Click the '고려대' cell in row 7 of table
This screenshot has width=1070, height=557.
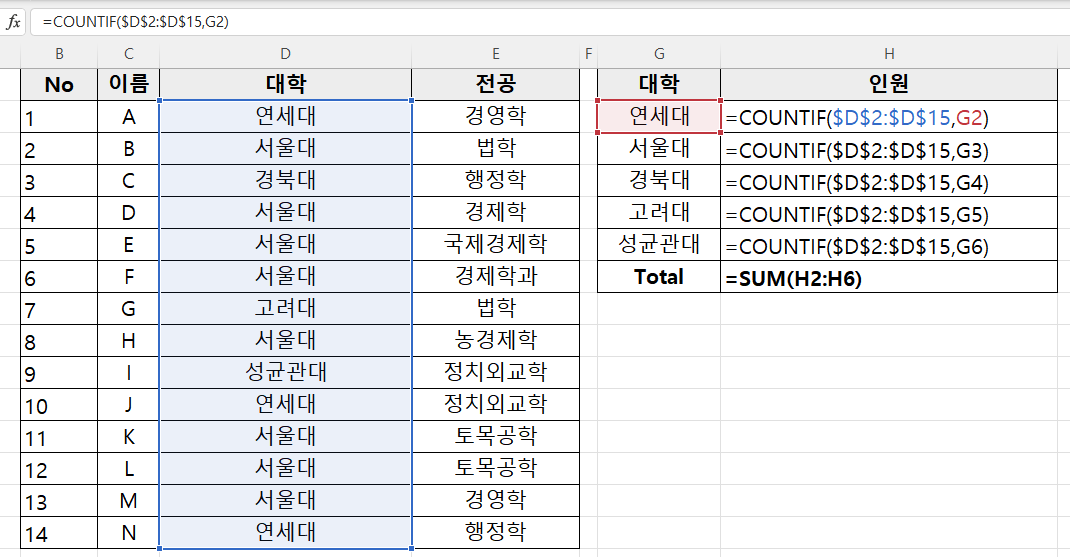(285, 309)
